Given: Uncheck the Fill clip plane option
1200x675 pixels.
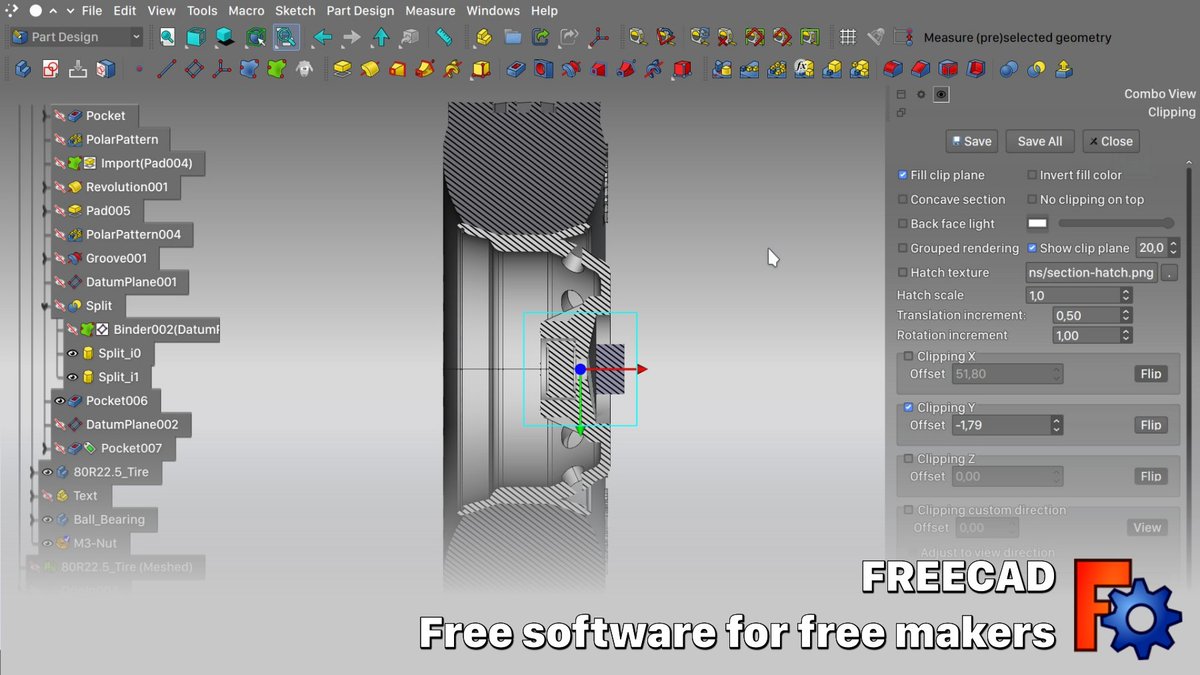Looking at the screenshot, I should point(901,174).
